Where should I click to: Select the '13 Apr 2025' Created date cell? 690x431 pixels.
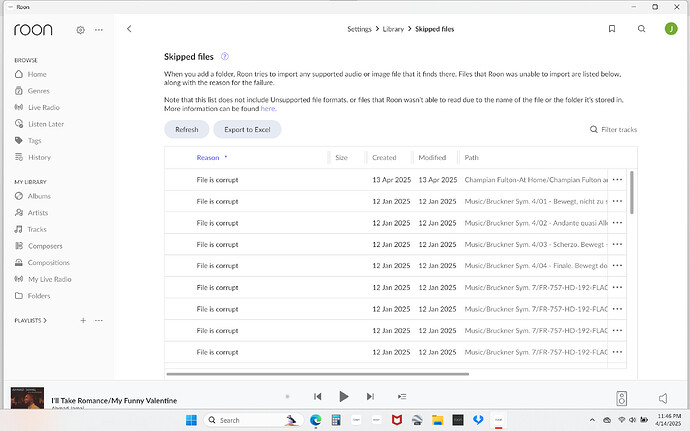pyautogui.click(x=392, y=180)
